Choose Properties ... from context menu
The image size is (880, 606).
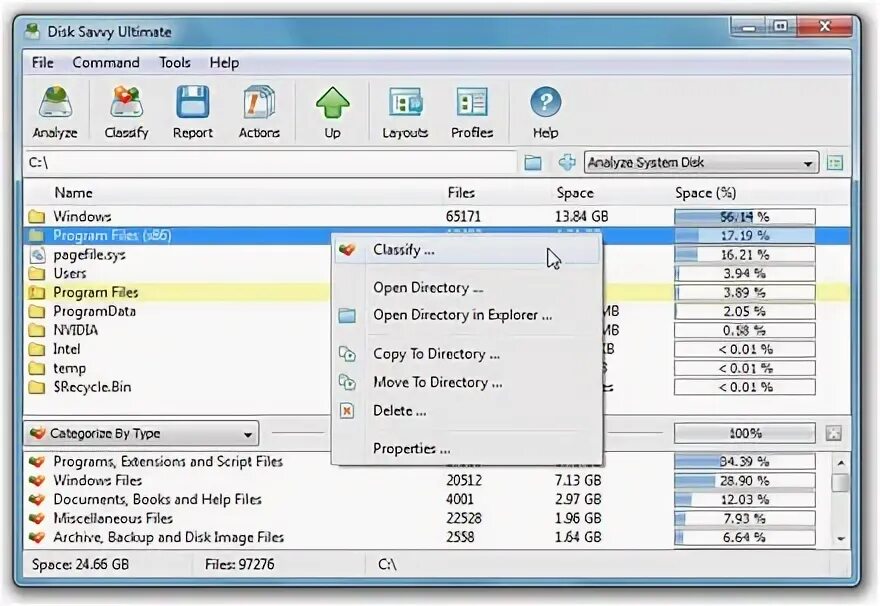click(x=411, y=448)
